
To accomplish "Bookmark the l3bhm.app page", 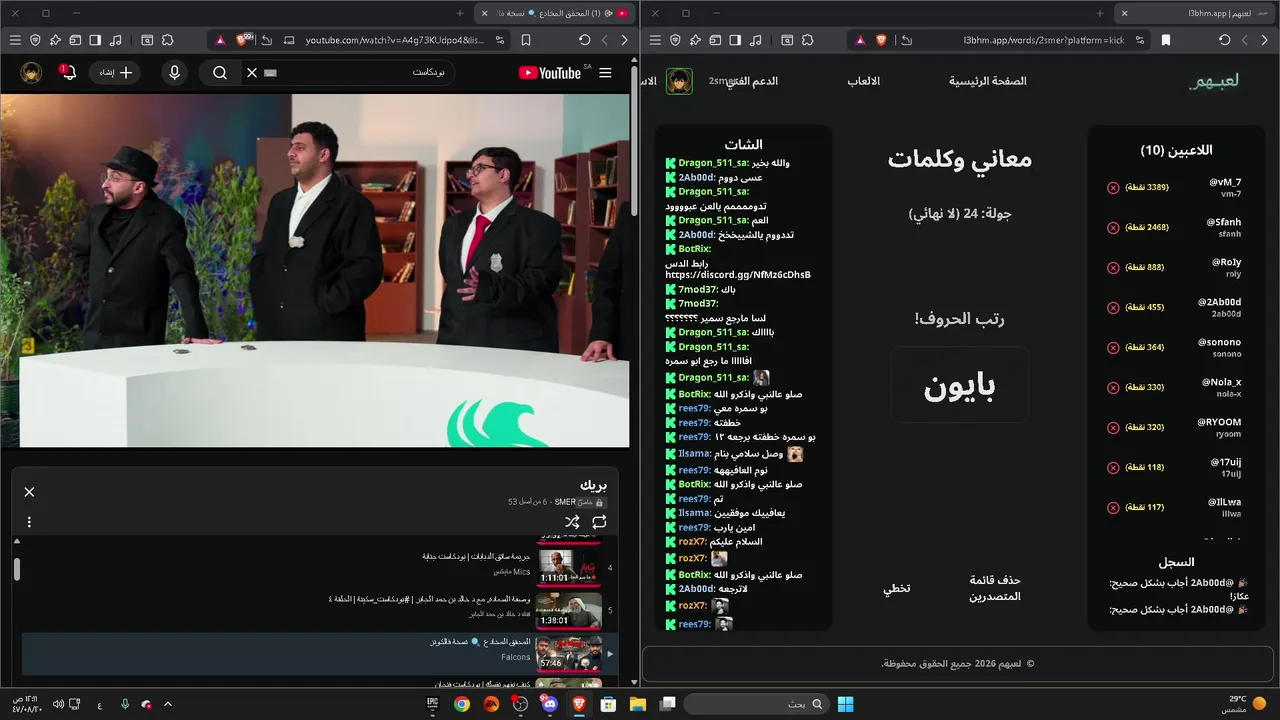I will coord(1166,40).
